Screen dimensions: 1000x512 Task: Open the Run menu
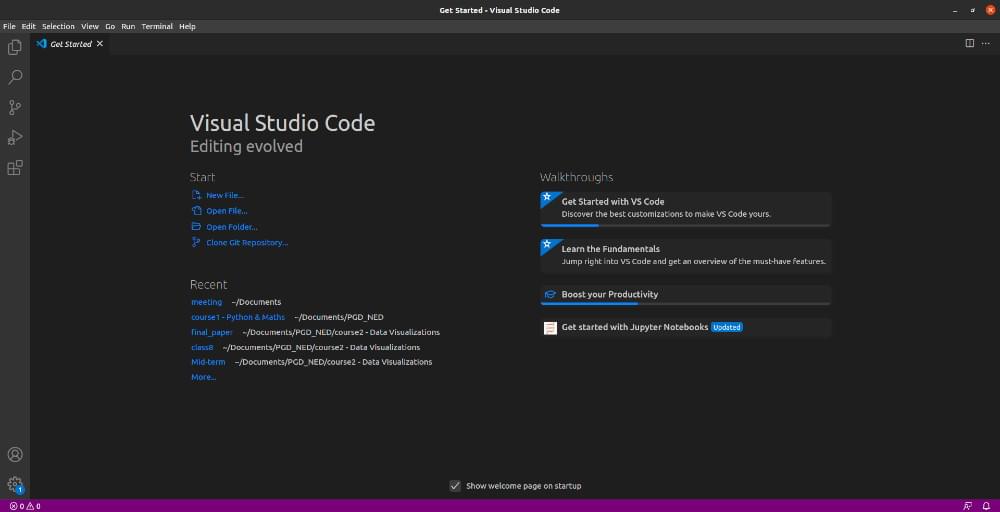coord(128,27)
